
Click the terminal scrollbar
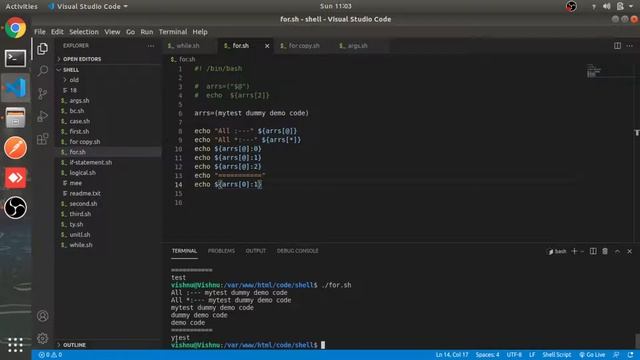tap(637, 341)
